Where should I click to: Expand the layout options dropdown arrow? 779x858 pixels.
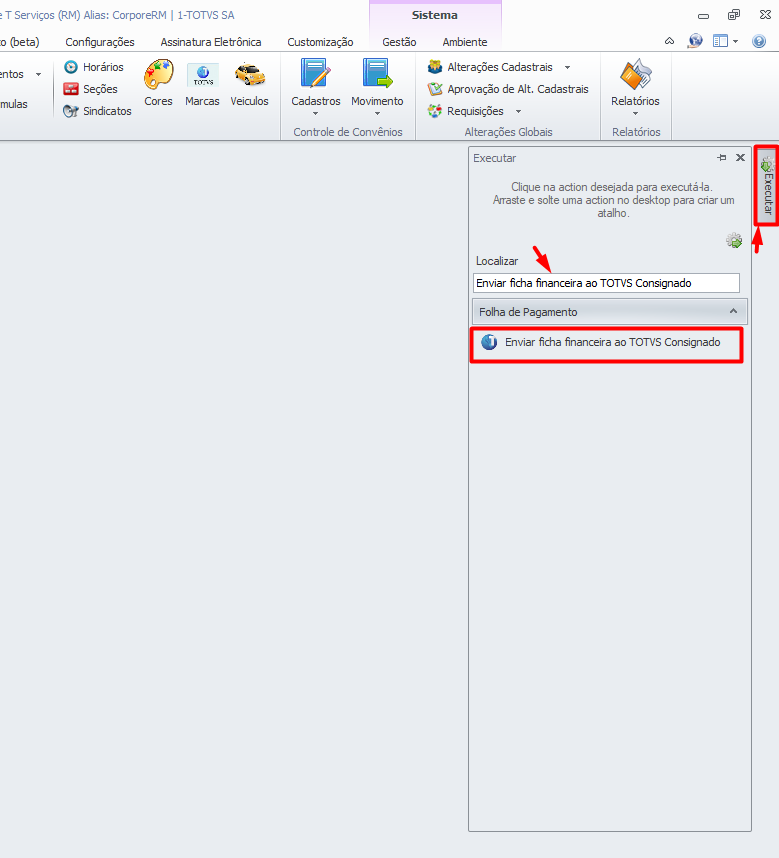click(x=735, y=41)
